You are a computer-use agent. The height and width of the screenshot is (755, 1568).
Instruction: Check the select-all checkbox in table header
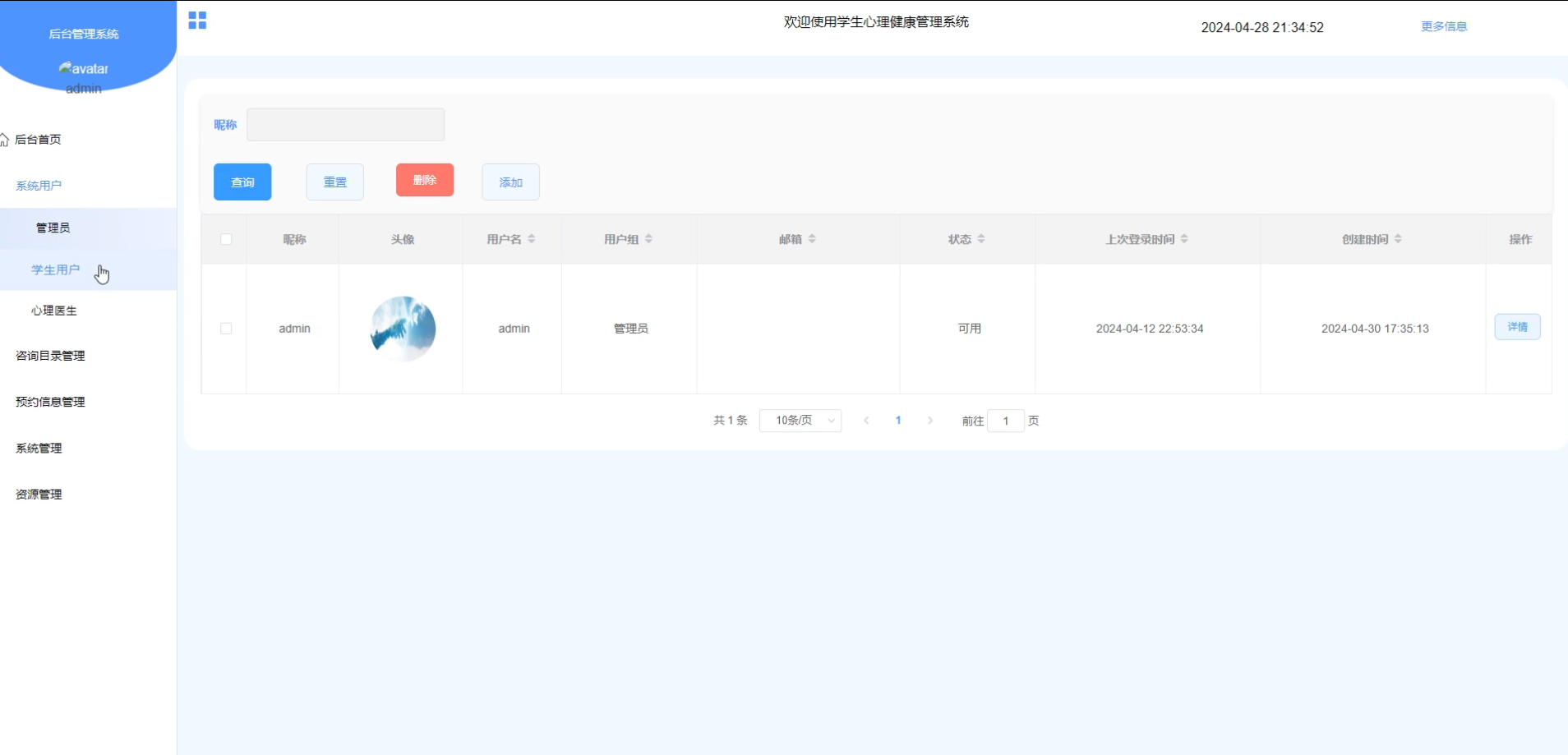(226, 239)
